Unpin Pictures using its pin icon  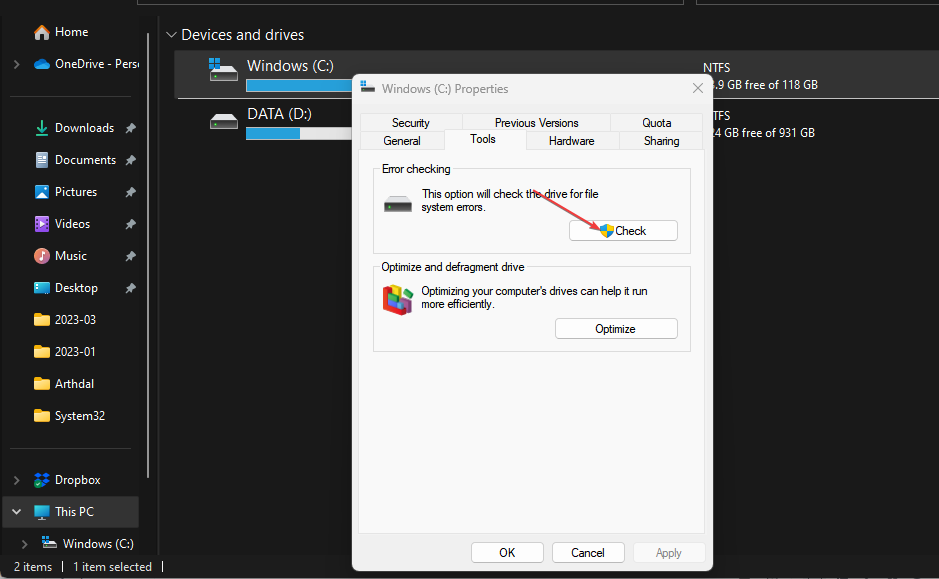131,192
